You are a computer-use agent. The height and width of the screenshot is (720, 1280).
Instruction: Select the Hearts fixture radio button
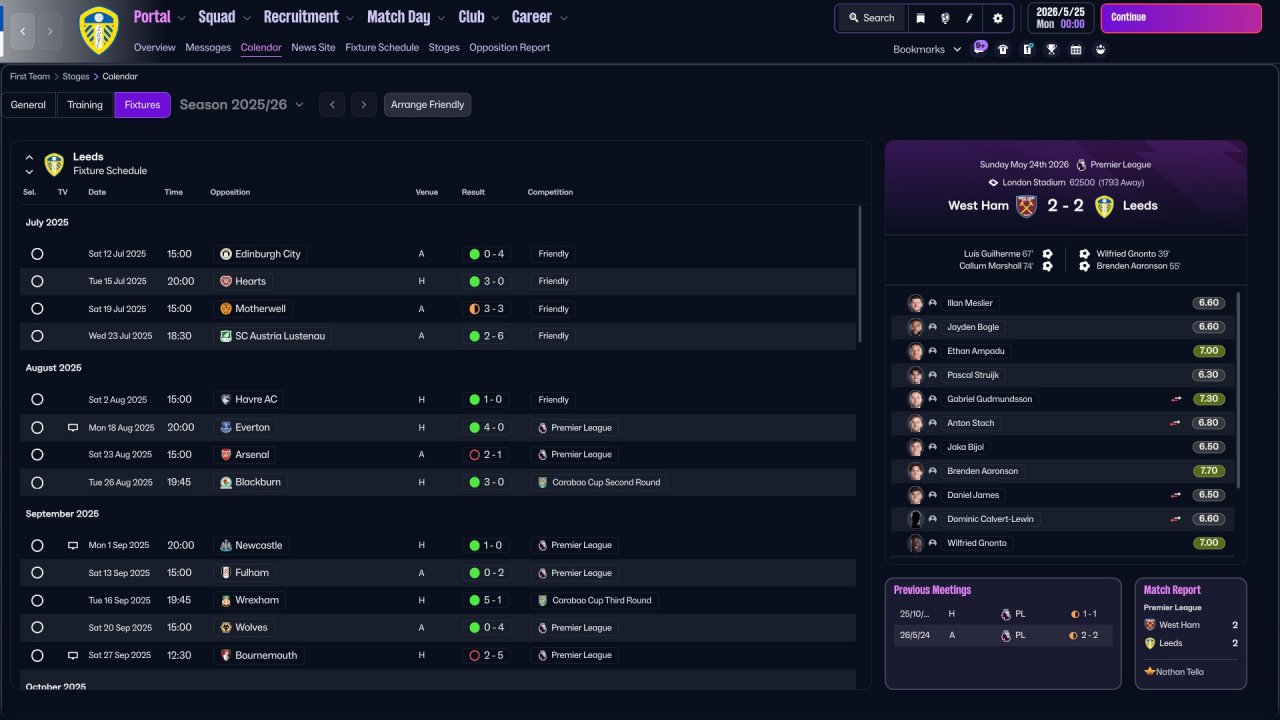[37, 282]
